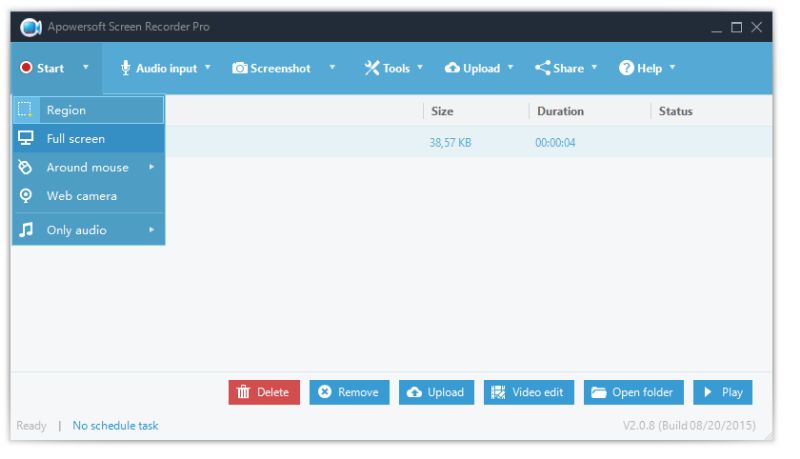This screenshot has width=800, height=459.
Task: Open the Start dropdown arrow
Action: 86,67
